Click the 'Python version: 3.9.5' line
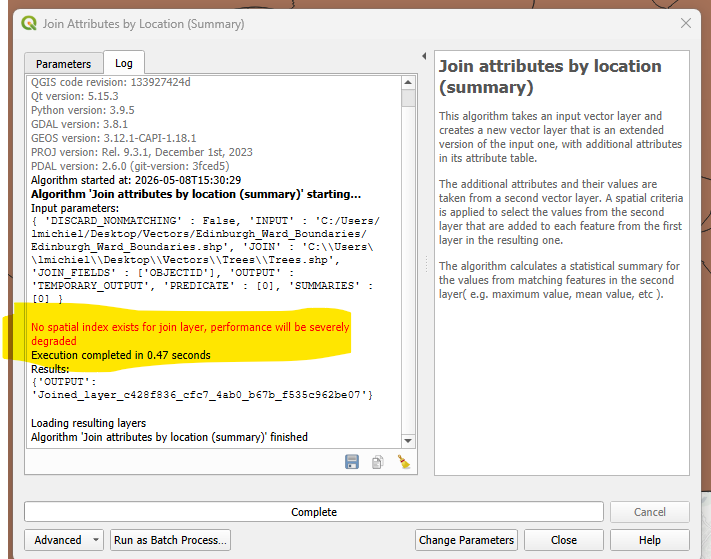711x559 pixels. 83,110
